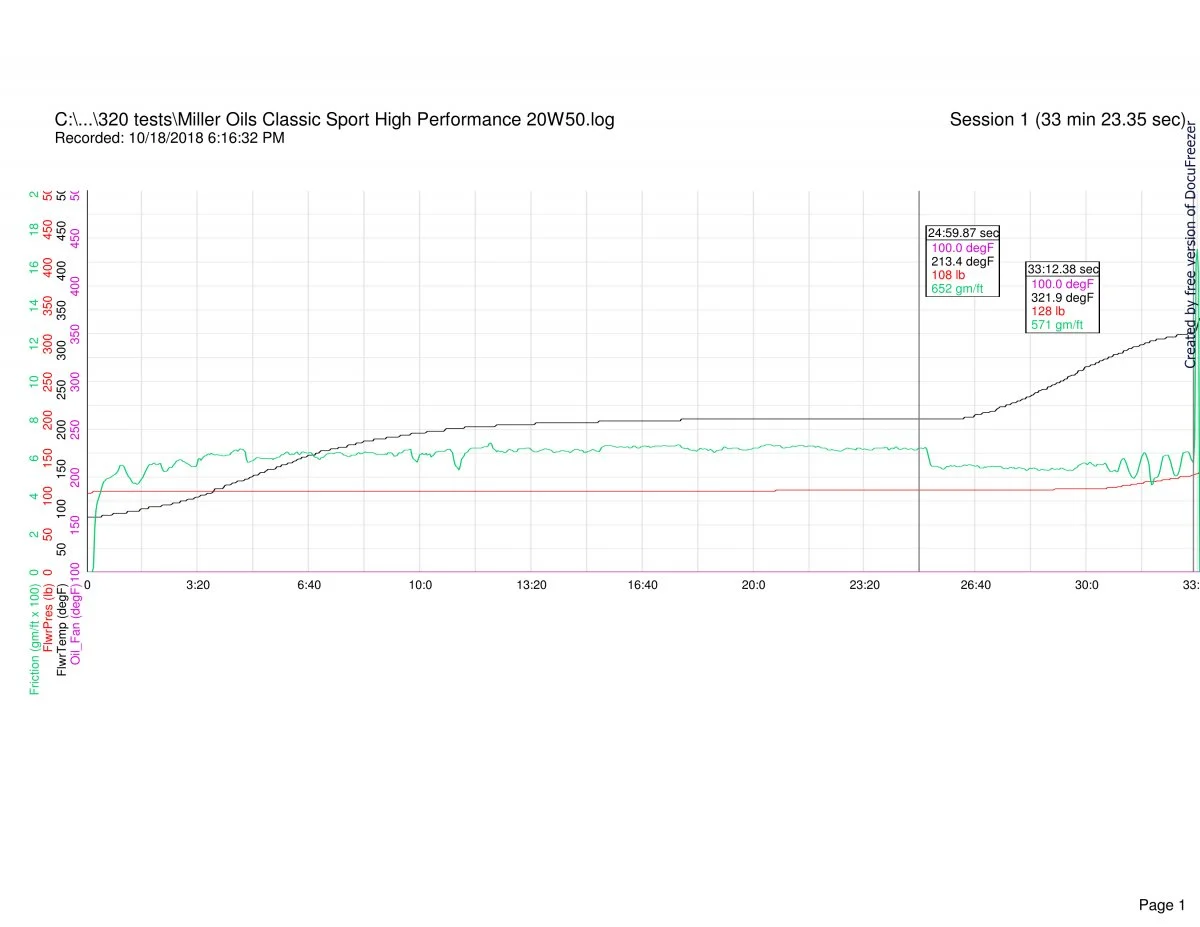
Task: Click the 13:20 time axis tick
Action: click(x=531, y=585)
